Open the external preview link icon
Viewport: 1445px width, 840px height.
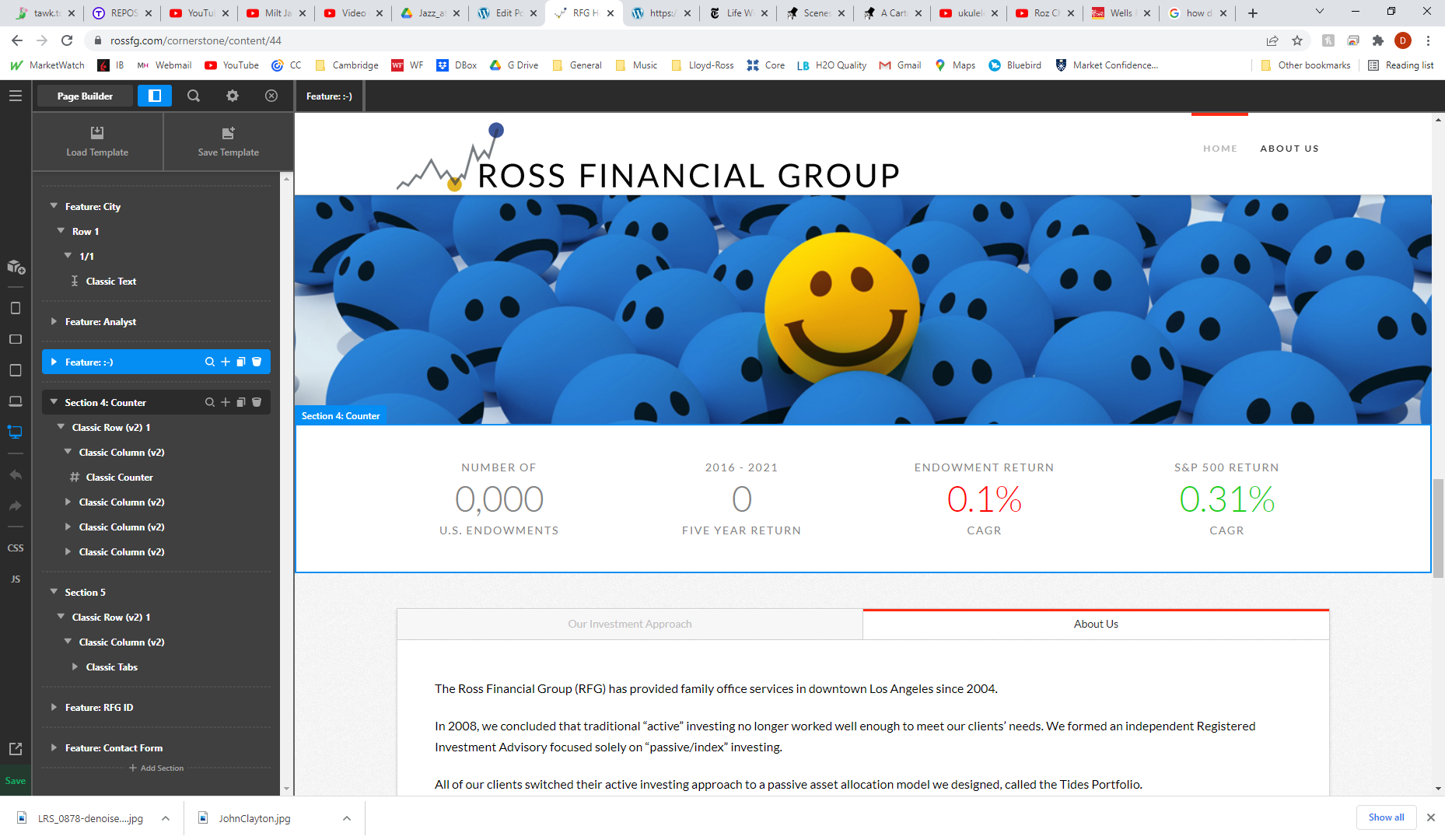16,748
